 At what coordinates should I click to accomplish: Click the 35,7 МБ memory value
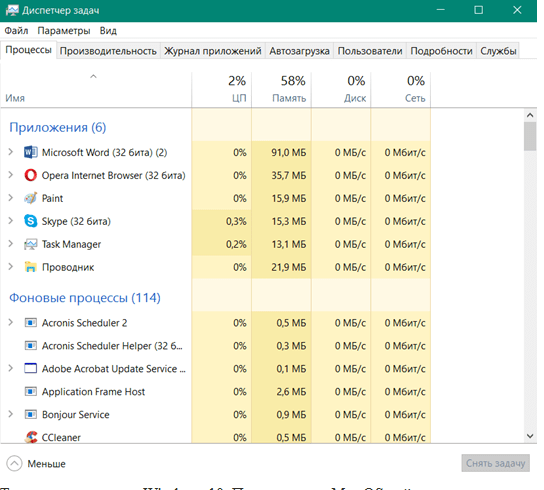click(x=289, y=175)
